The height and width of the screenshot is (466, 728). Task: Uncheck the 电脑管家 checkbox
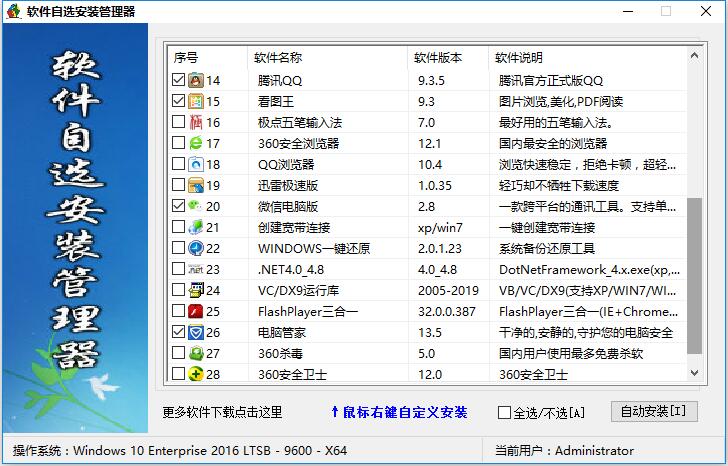pos(178,332)
